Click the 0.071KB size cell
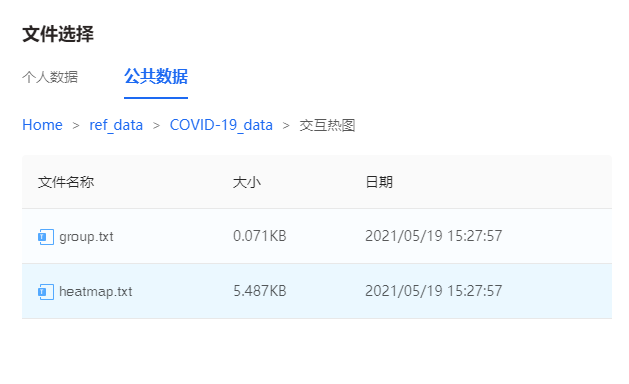This screenshot has height=384, width=629. 260,236
